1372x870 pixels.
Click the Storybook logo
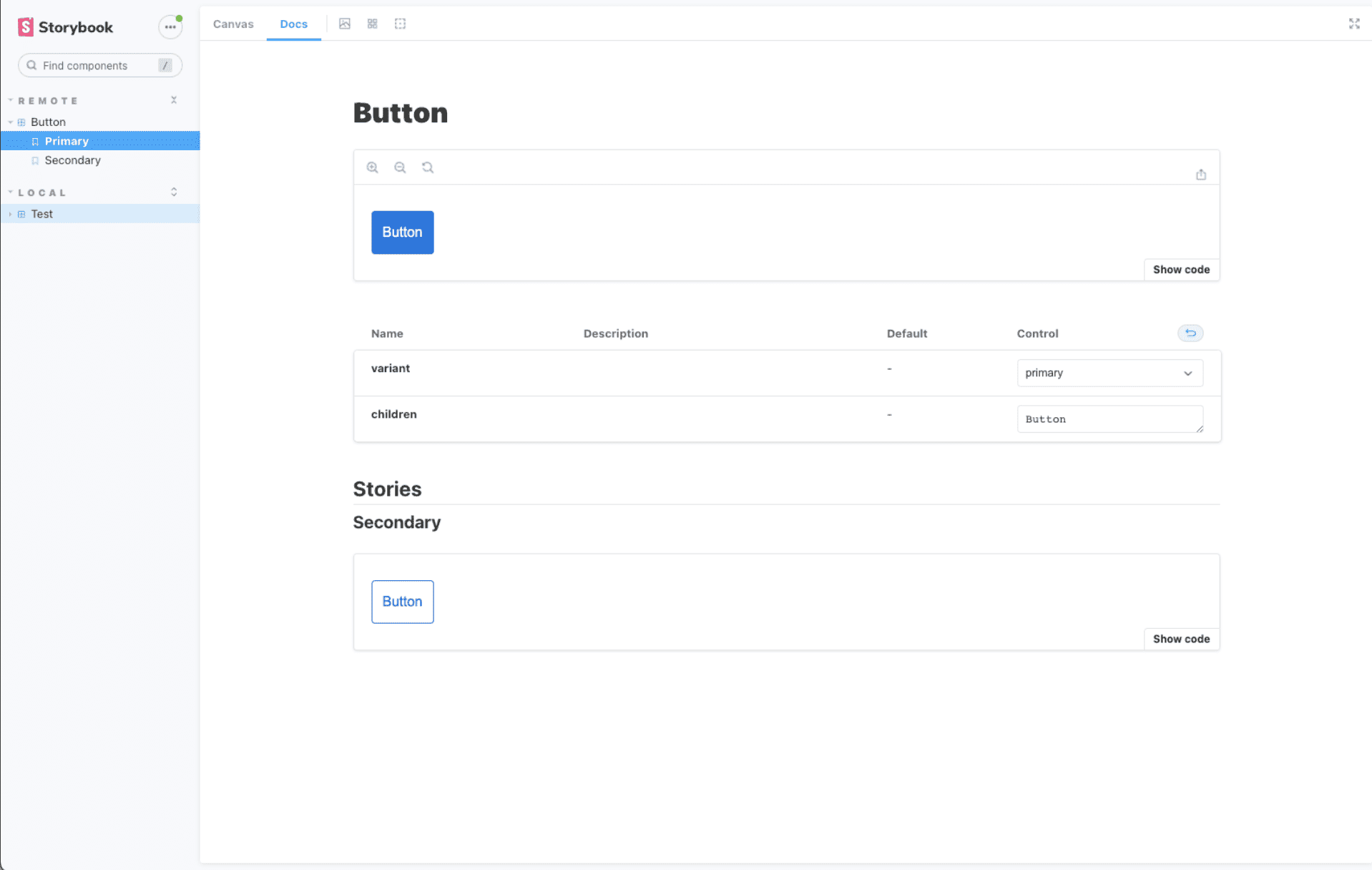click(65, 27)
